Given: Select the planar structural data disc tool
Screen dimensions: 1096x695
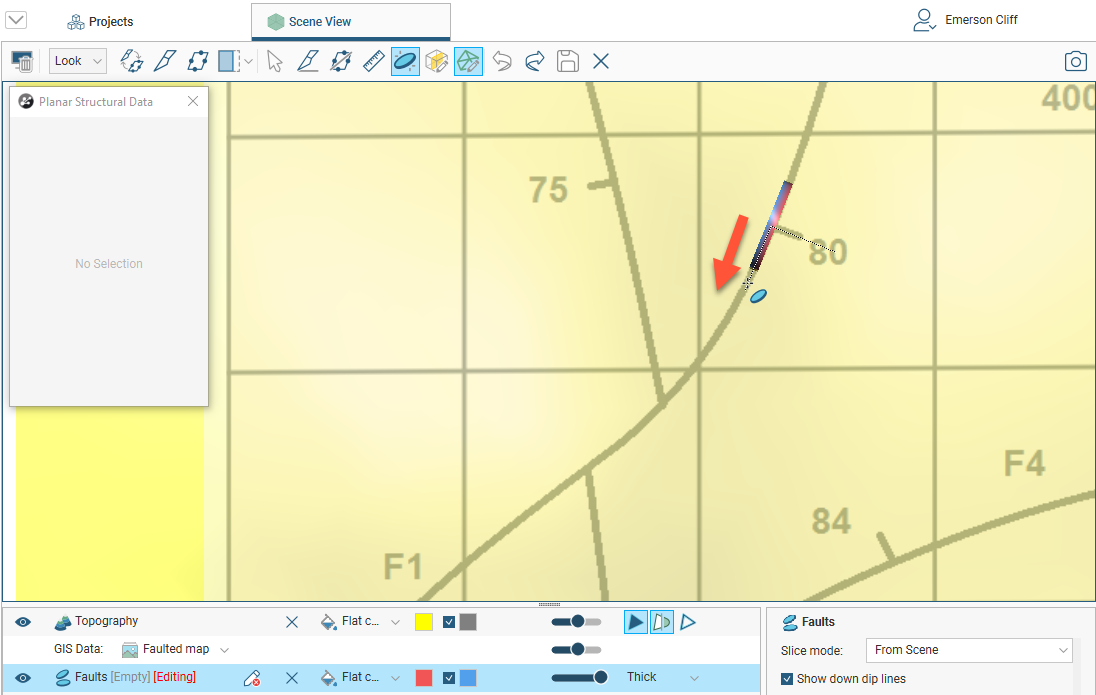Looking at the screenshot, I should (x=405, y=61).
